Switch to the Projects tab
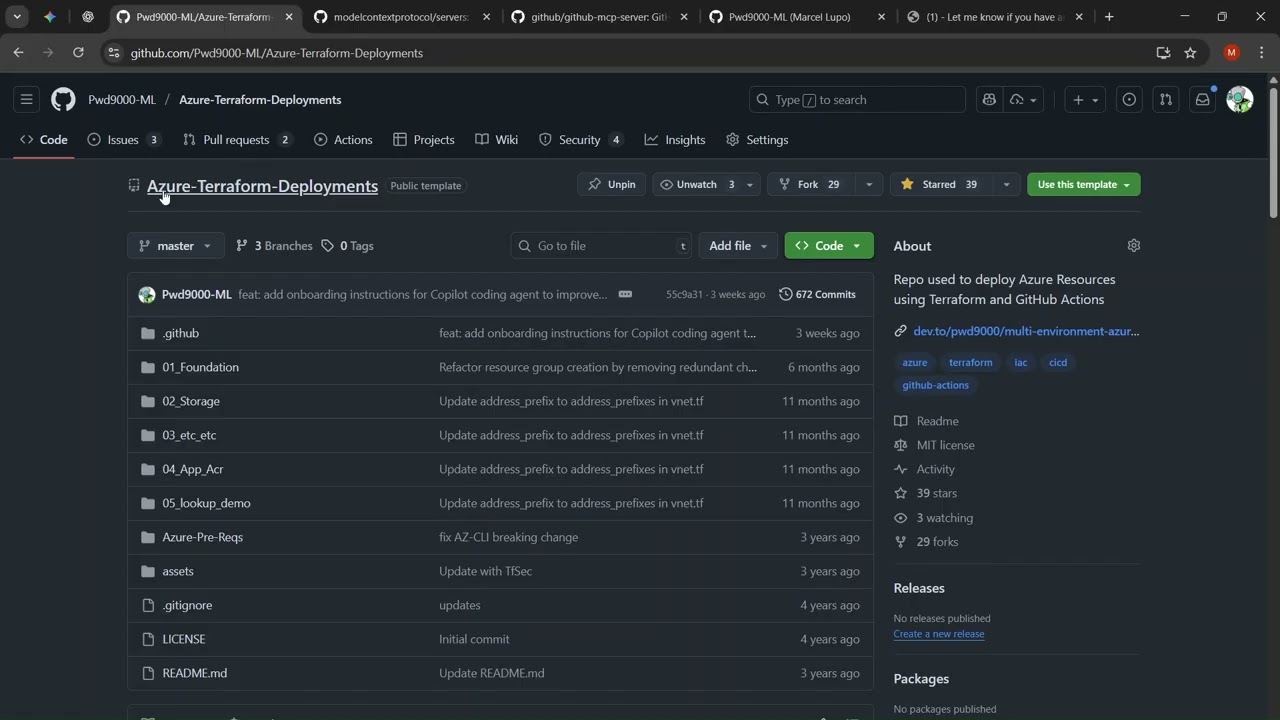Viewport: 1280px width, 720px height. point(424,140)
